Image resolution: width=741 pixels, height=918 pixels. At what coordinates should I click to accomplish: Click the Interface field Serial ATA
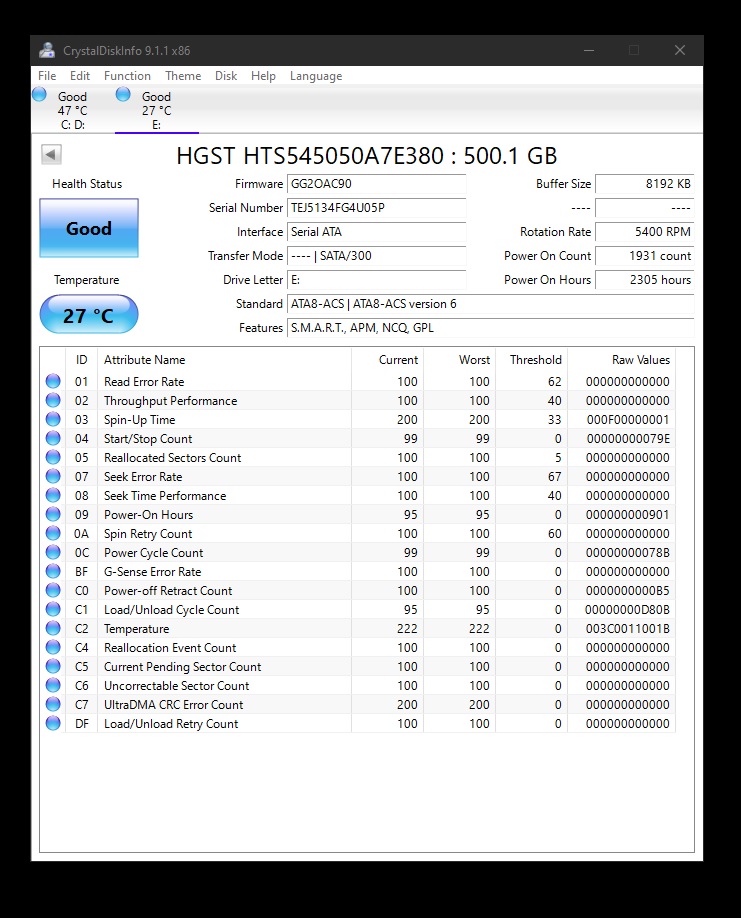coord(376,232)
